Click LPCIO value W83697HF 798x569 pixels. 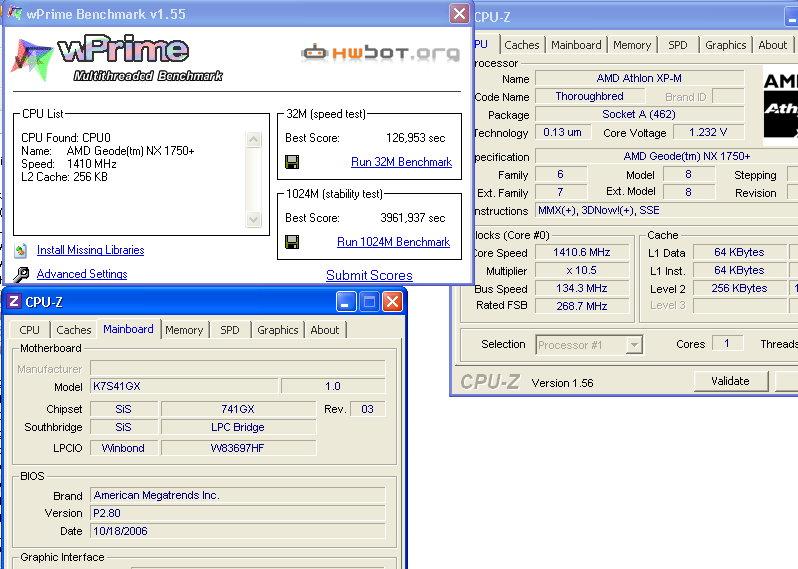238,448
